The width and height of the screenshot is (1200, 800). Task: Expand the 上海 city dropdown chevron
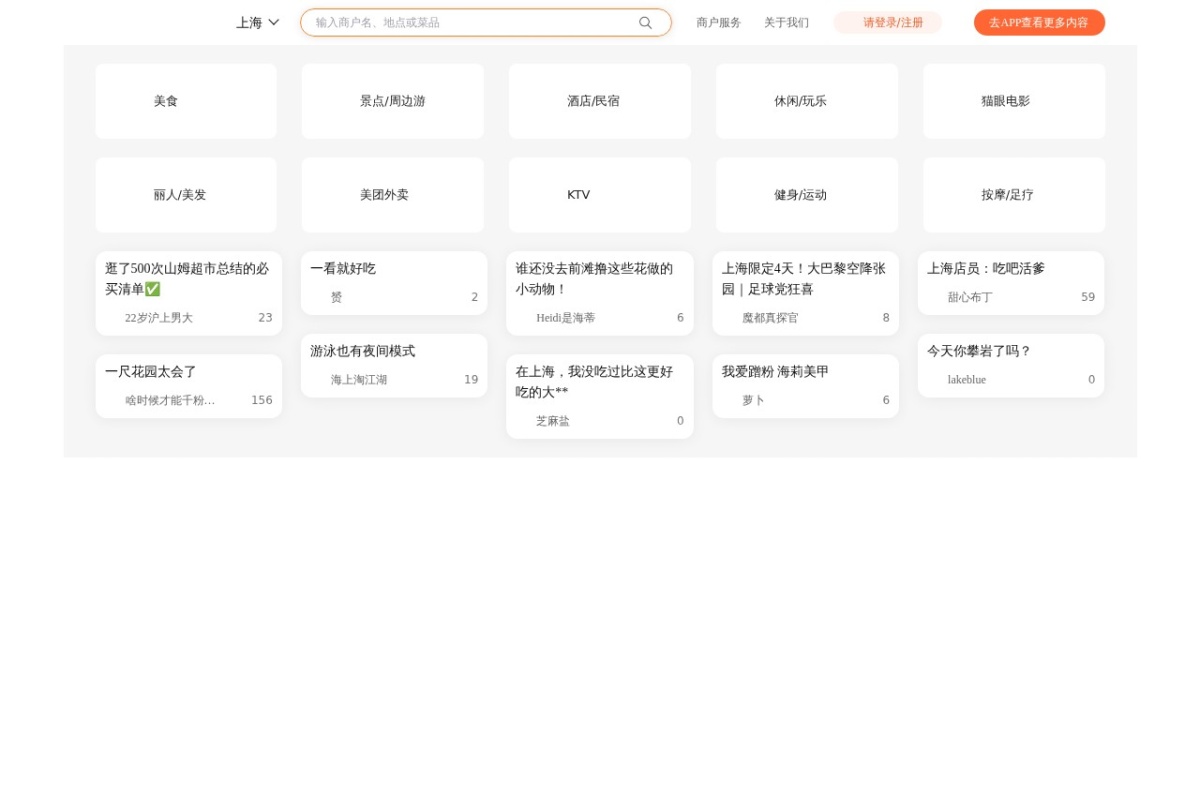[274, 23]
